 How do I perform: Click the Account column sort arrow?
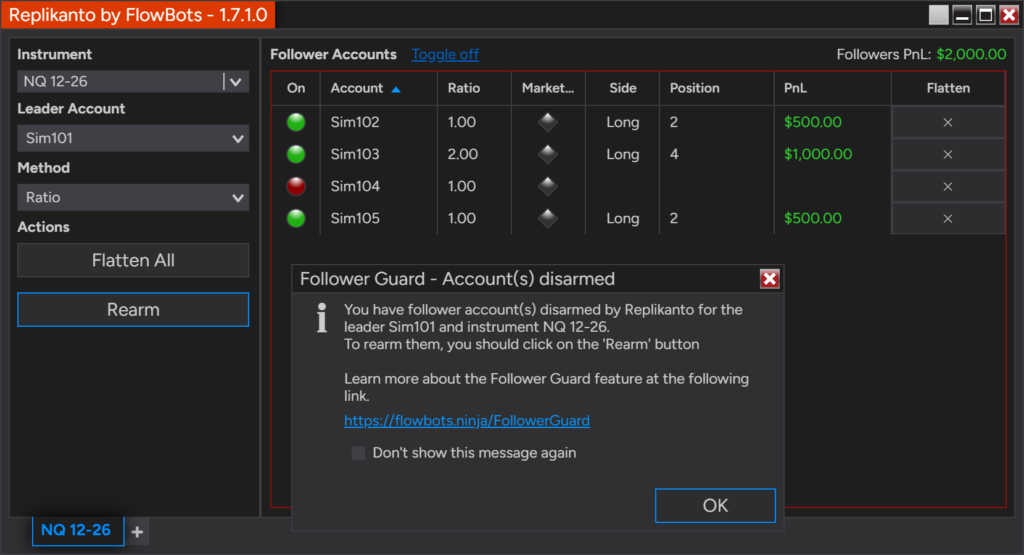click(396, 89)
